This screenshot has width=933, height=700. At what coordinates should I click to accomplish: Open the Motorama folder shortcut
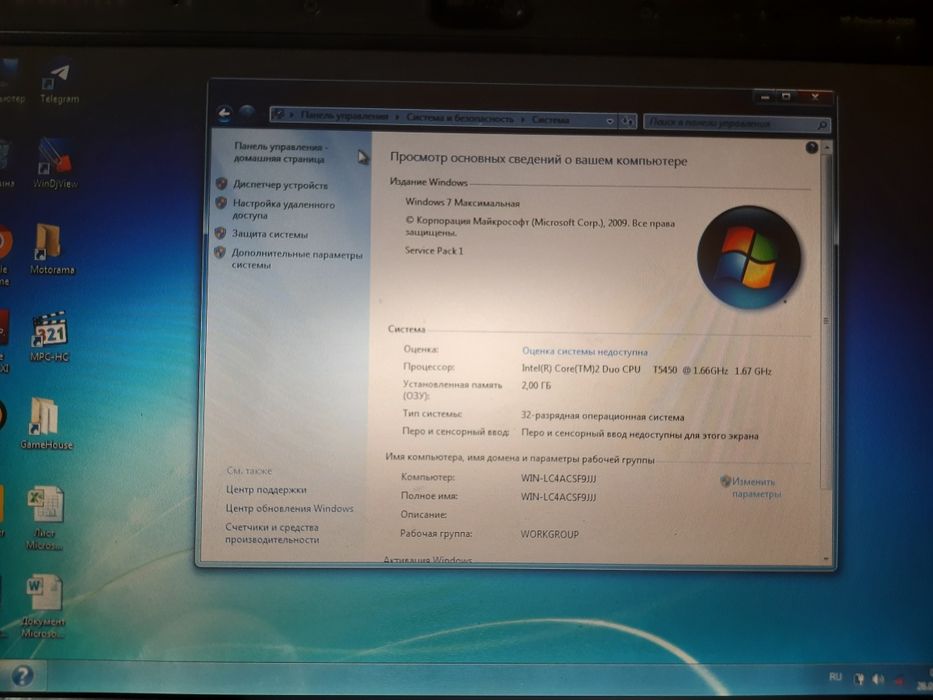52,248
